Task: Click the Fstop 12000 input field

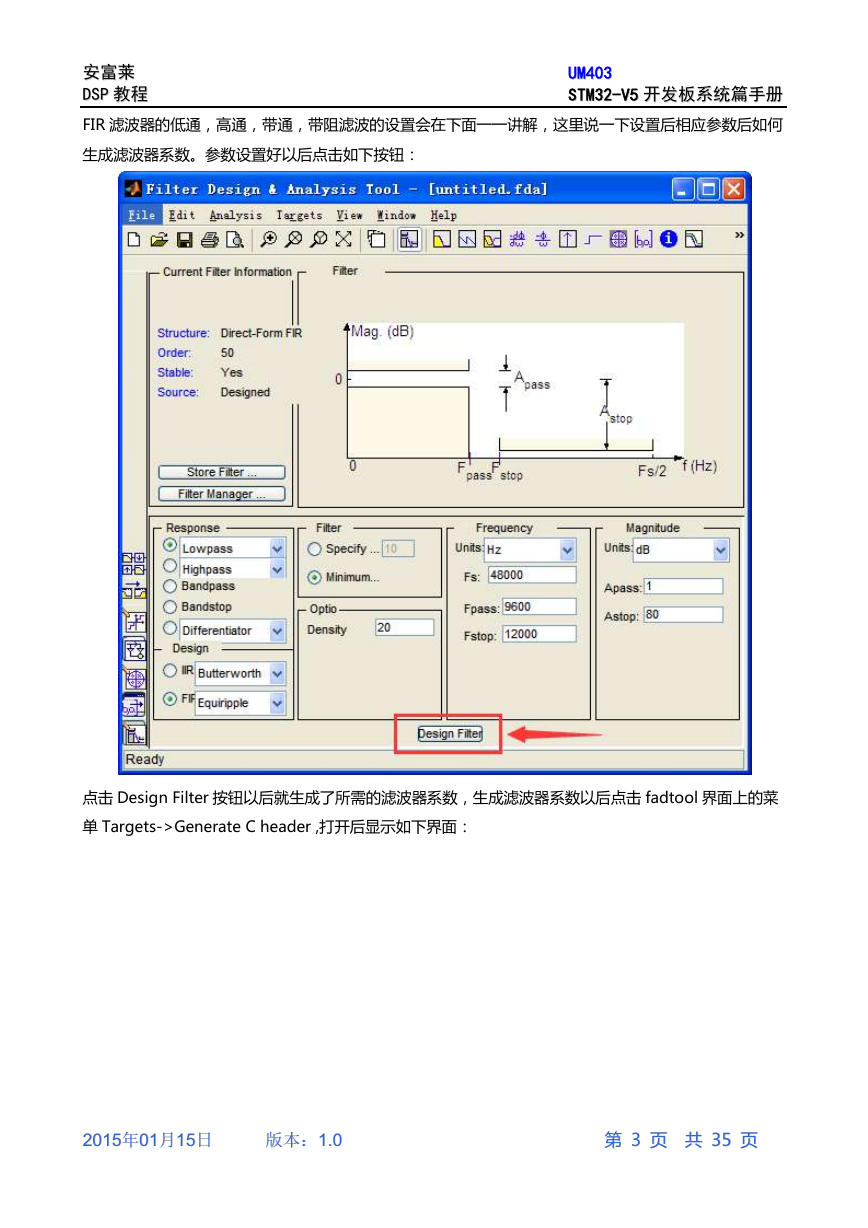Action: tap(539, 634)
